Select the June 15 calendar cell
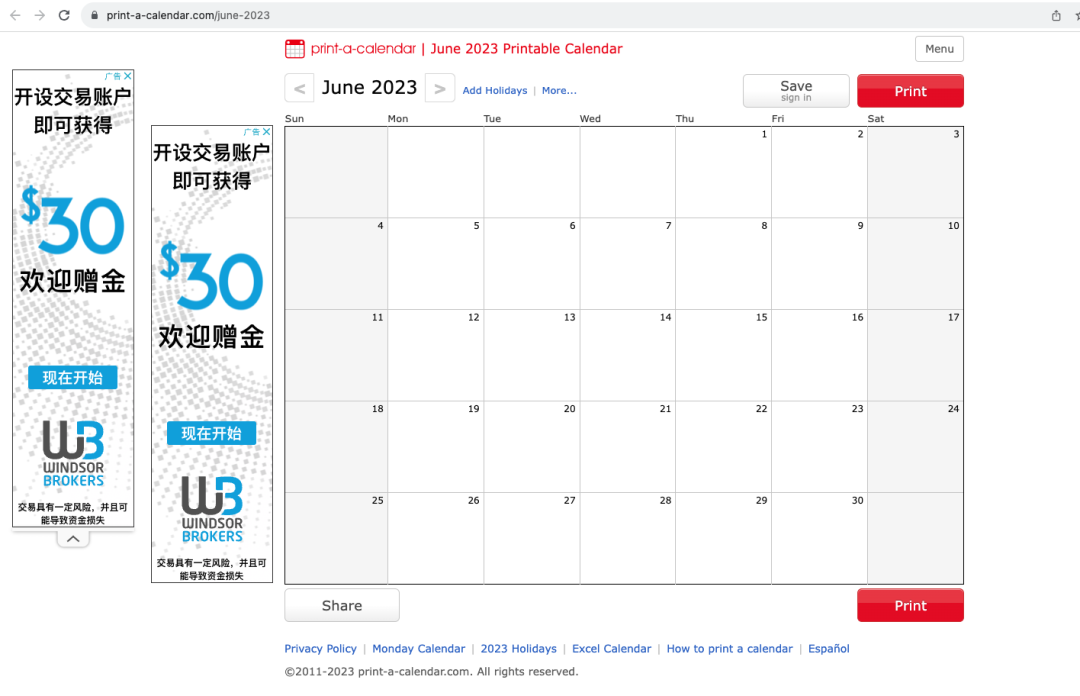Screen dimensions: 1080x696 [723, 355]
